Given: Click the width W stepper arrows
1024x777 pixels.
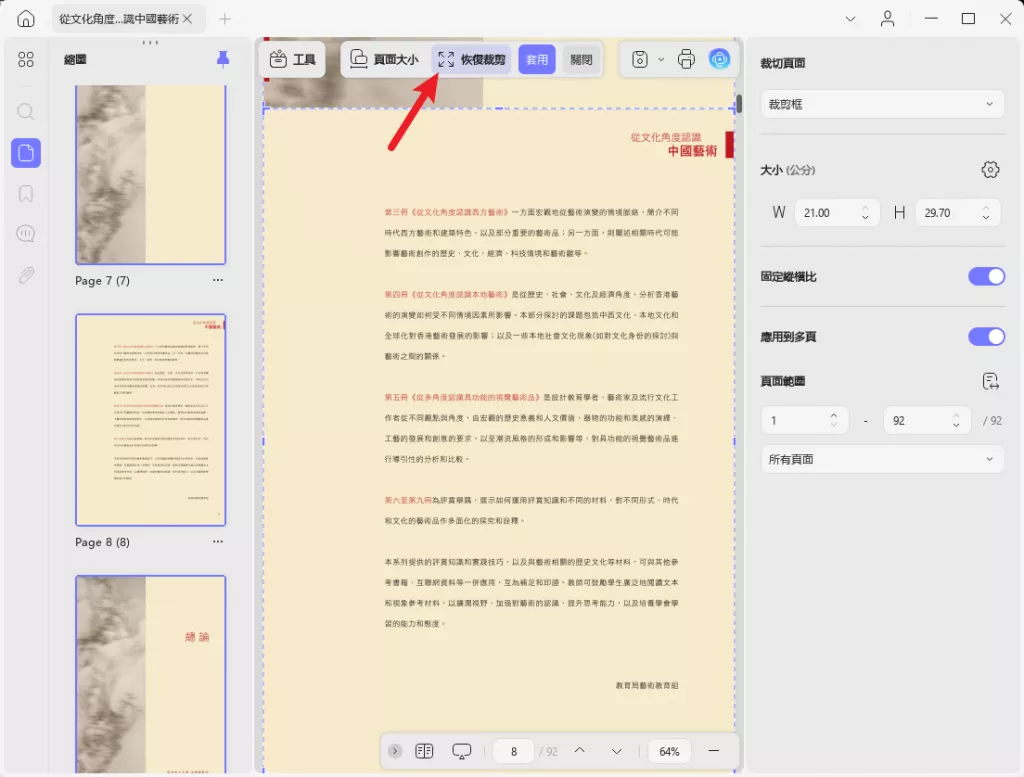Looking at the screenshot, I should pos(865,213).
